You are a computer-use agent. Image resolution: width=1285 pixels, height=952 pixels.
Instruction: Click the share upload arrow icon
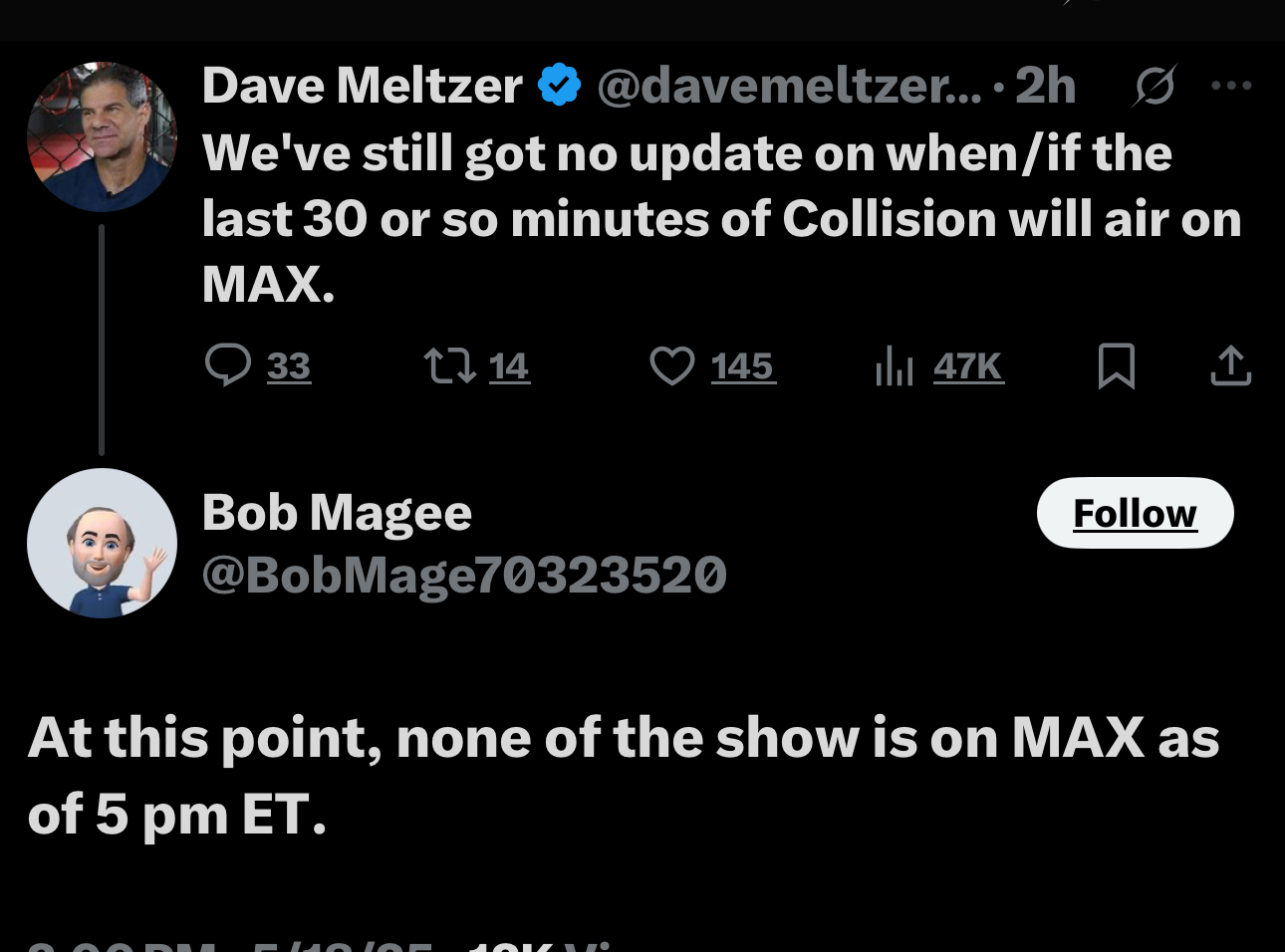[1230, 365]
